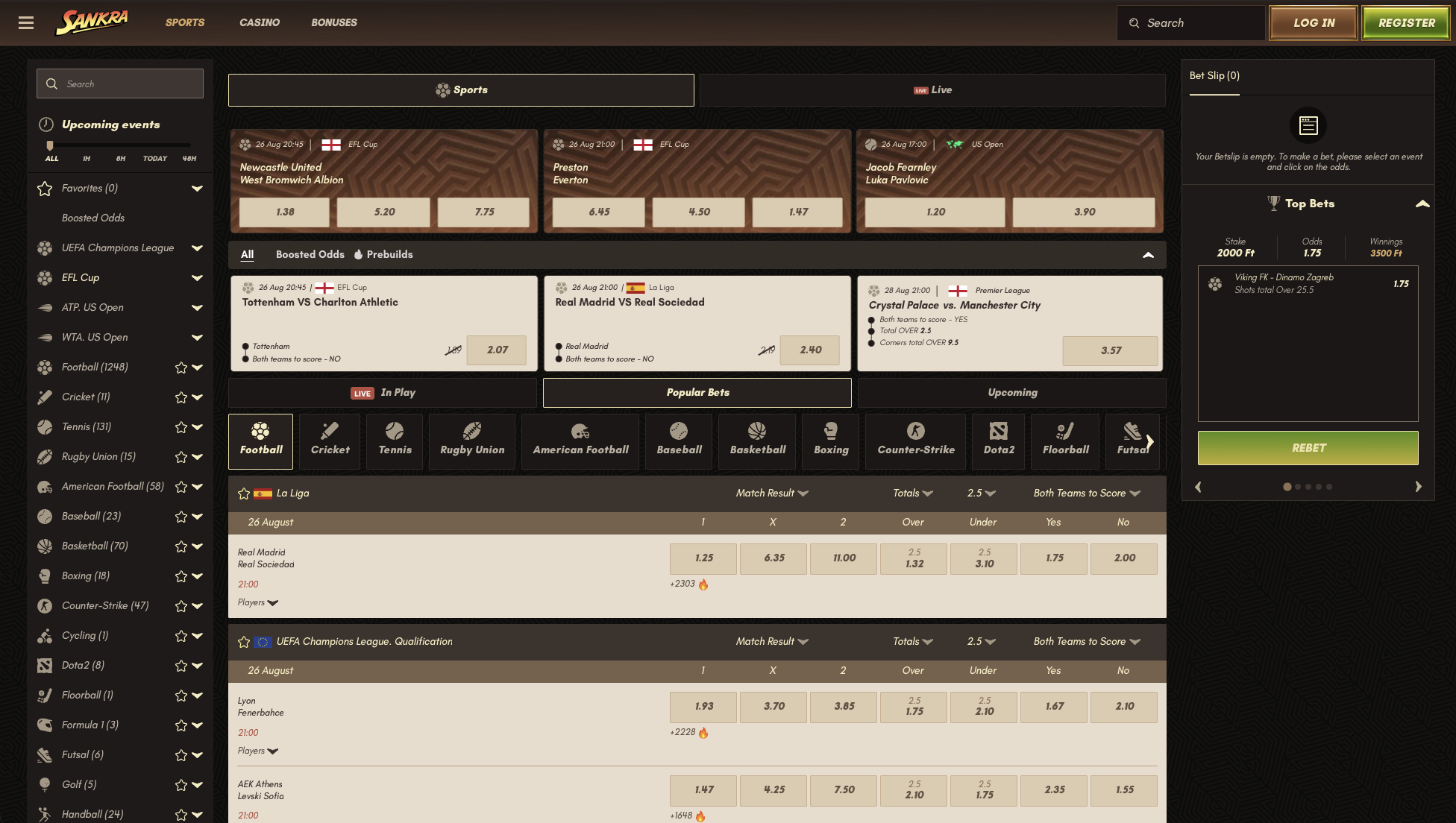Click the LOG IN button
This screenshot has width=1456, height=823.
[1314, 23]
